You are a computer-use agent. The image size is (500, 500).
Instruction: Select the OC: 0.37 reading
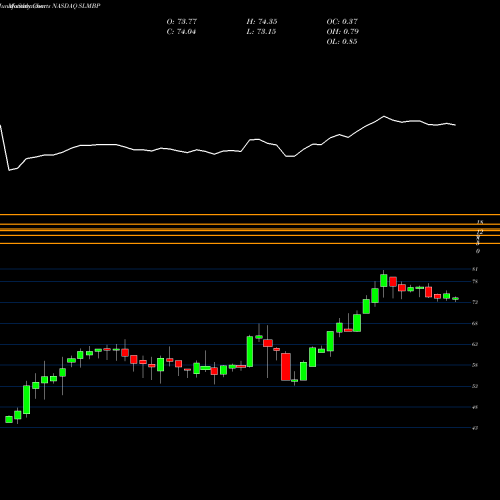point(342,22)
